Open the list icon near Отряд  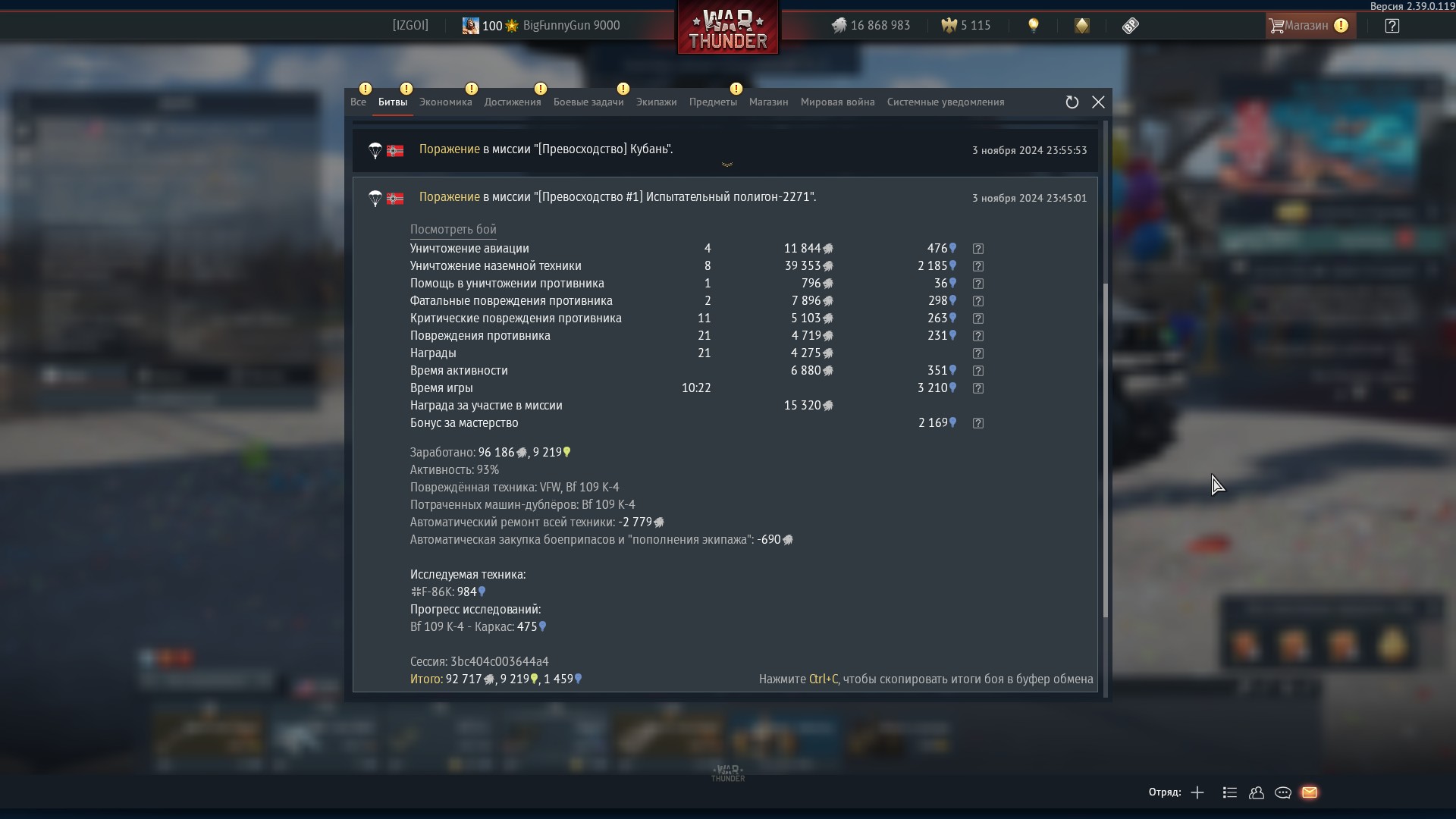pos(1230,792)
